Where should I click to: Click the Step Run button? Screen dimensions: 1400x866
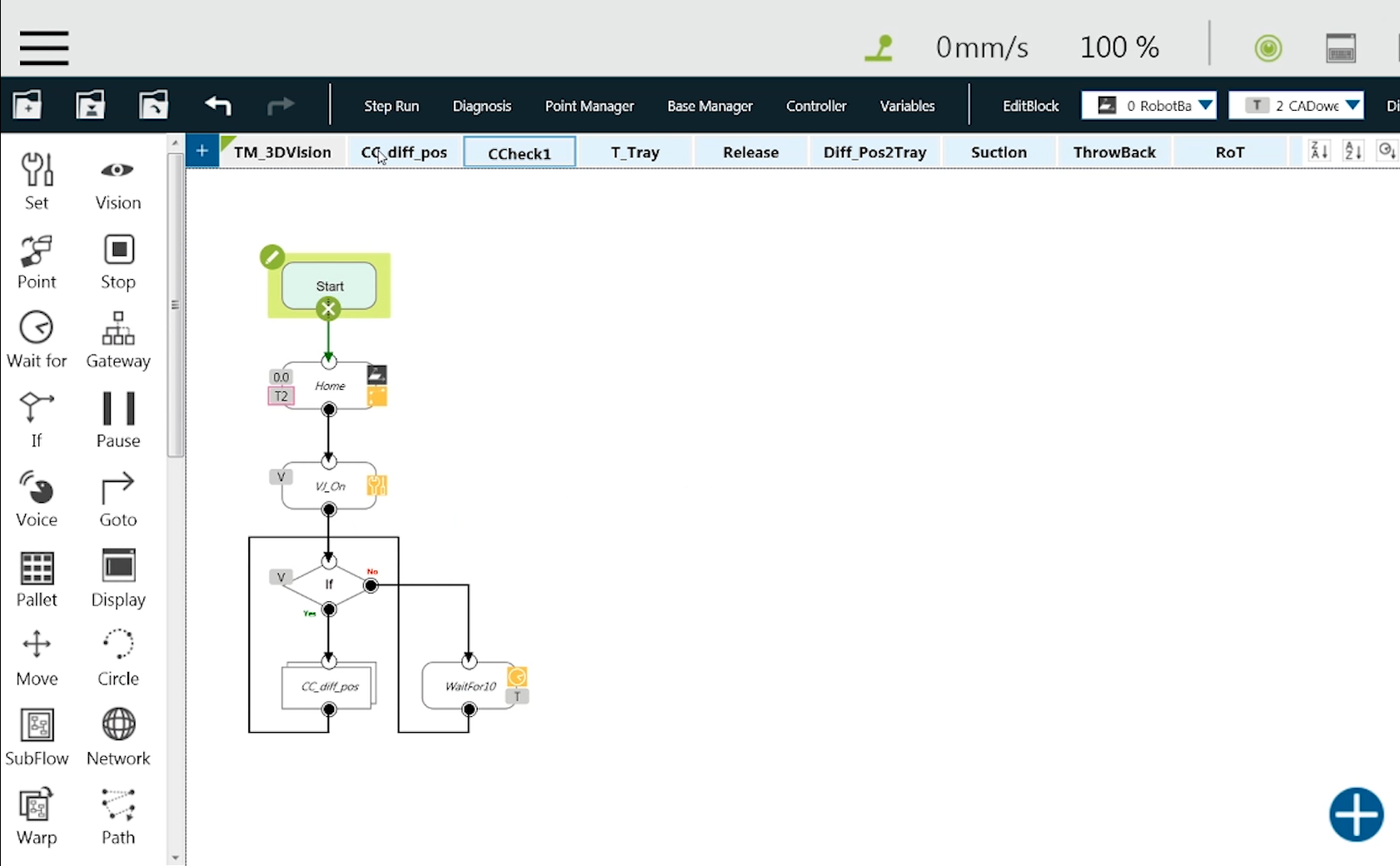tap(391, 106)
